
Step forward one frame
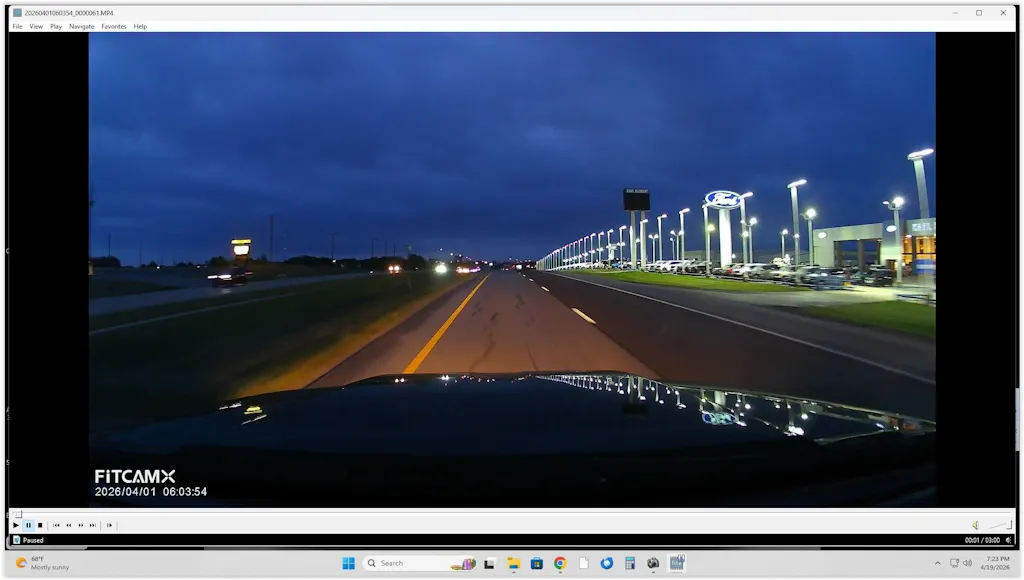[x=109, y=525]
